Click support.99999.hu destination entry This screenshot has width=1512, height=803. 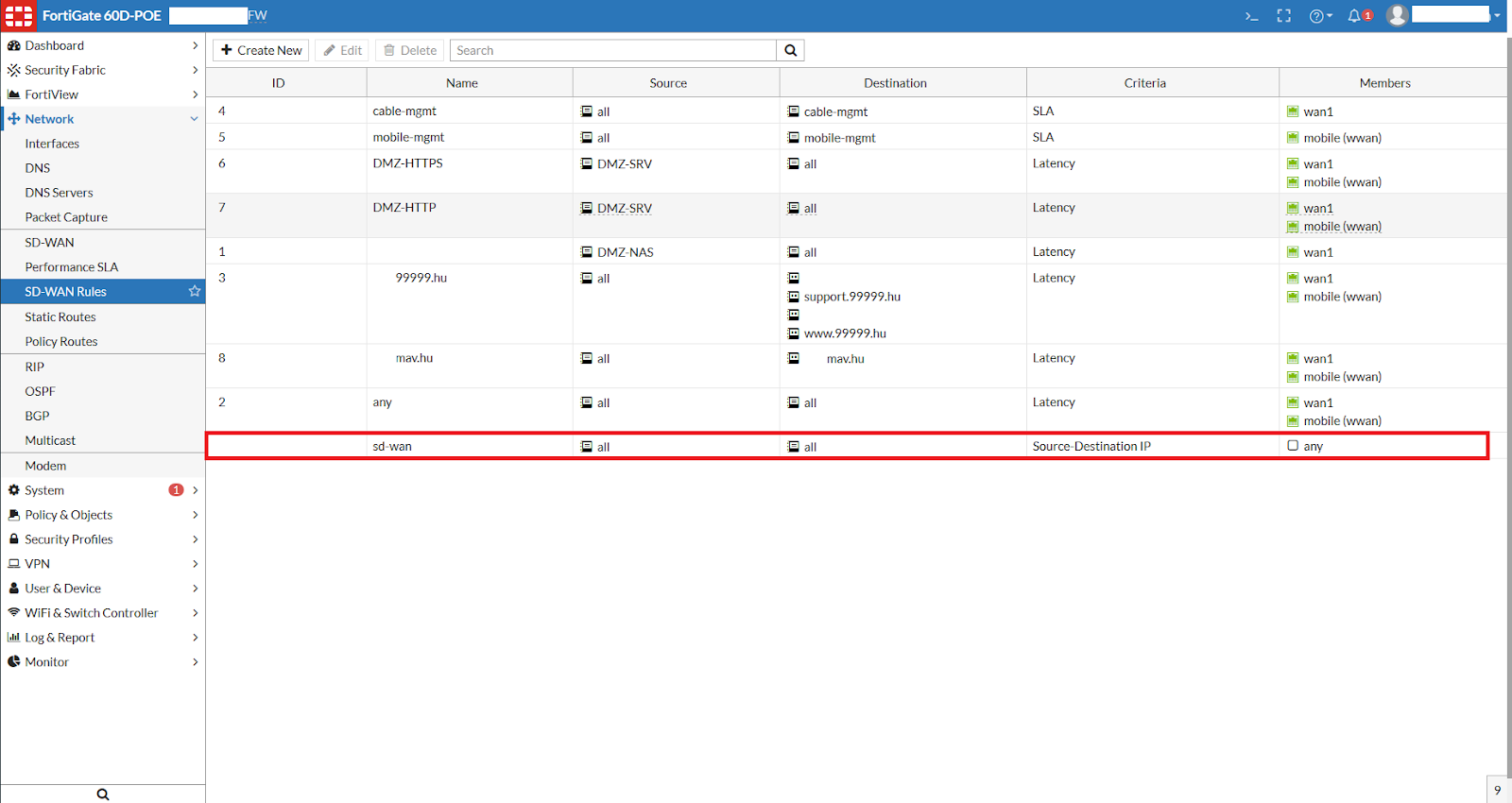tap(851, 297)
